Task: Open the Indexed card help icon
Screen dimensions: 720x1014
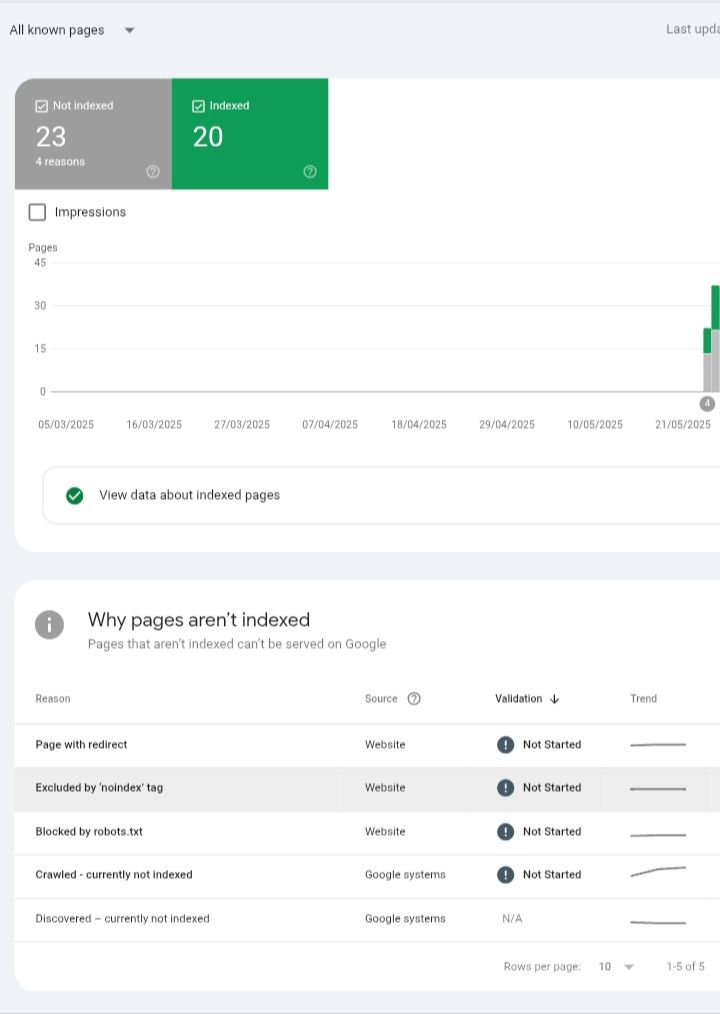Action: (x=310, y=171)
